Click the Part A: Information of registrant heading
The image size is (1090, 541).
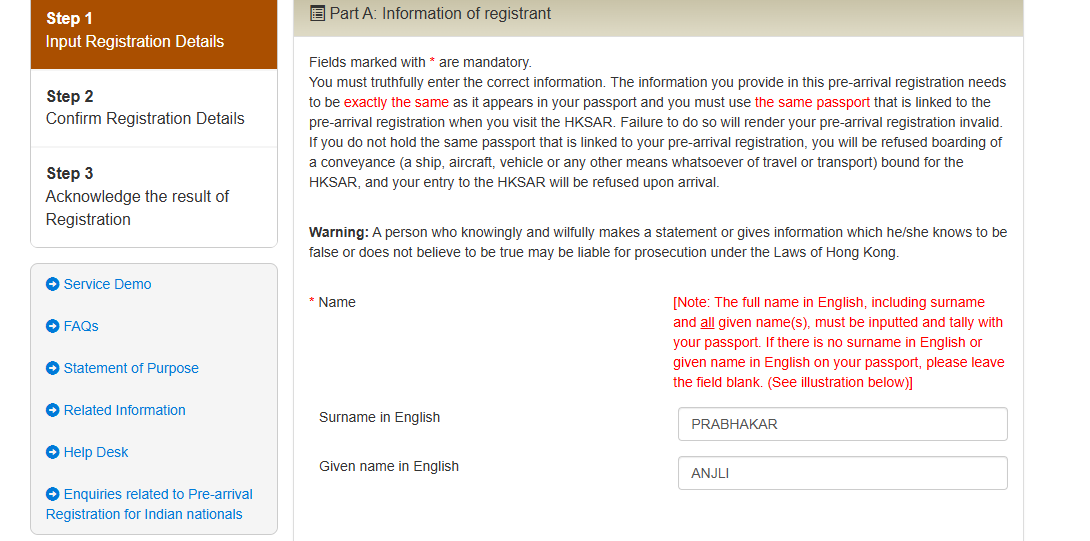pyautogui.click(x=440, y=13)
